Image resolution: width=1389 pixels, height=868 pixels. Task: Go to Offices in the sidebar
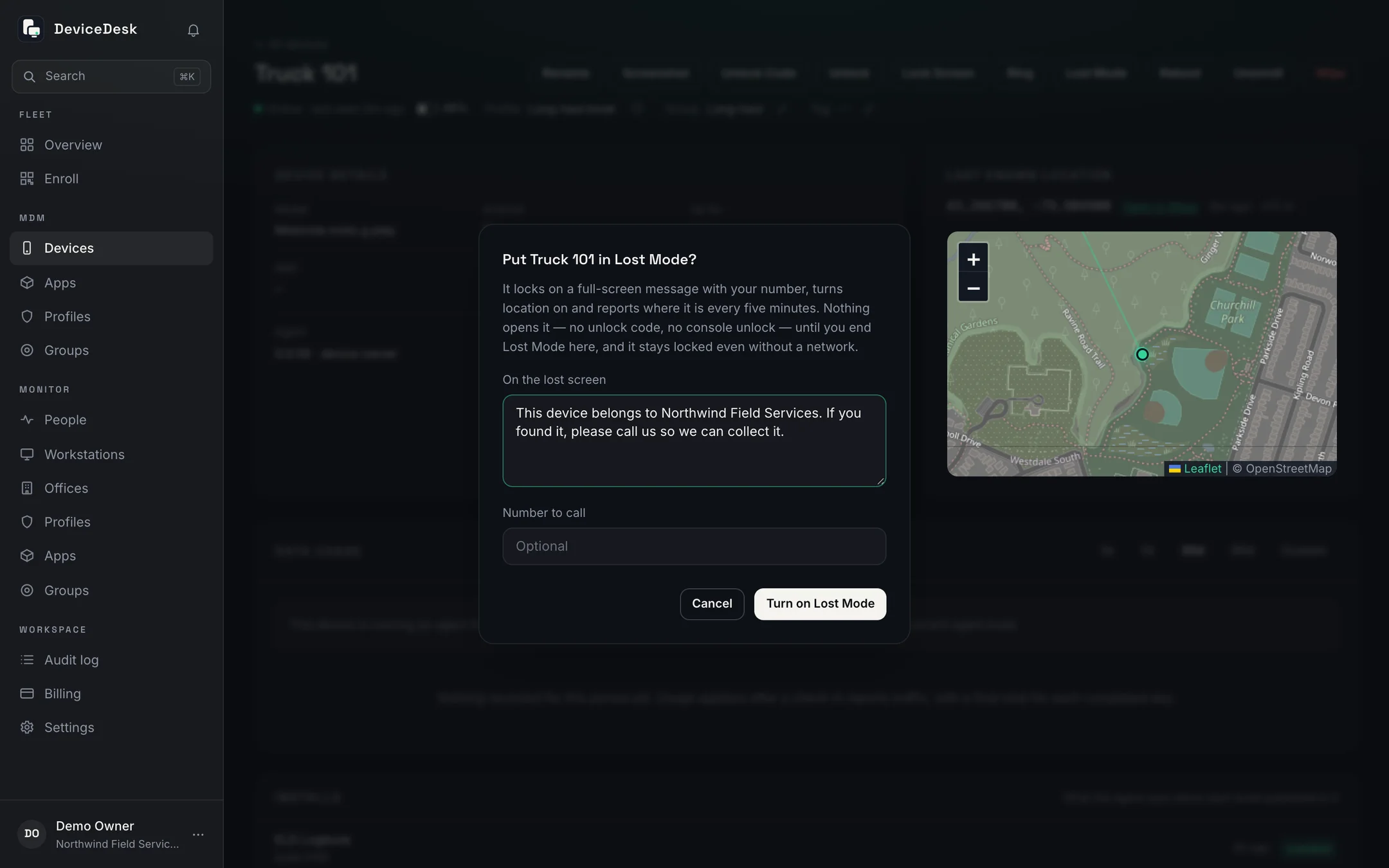point(111,488)
